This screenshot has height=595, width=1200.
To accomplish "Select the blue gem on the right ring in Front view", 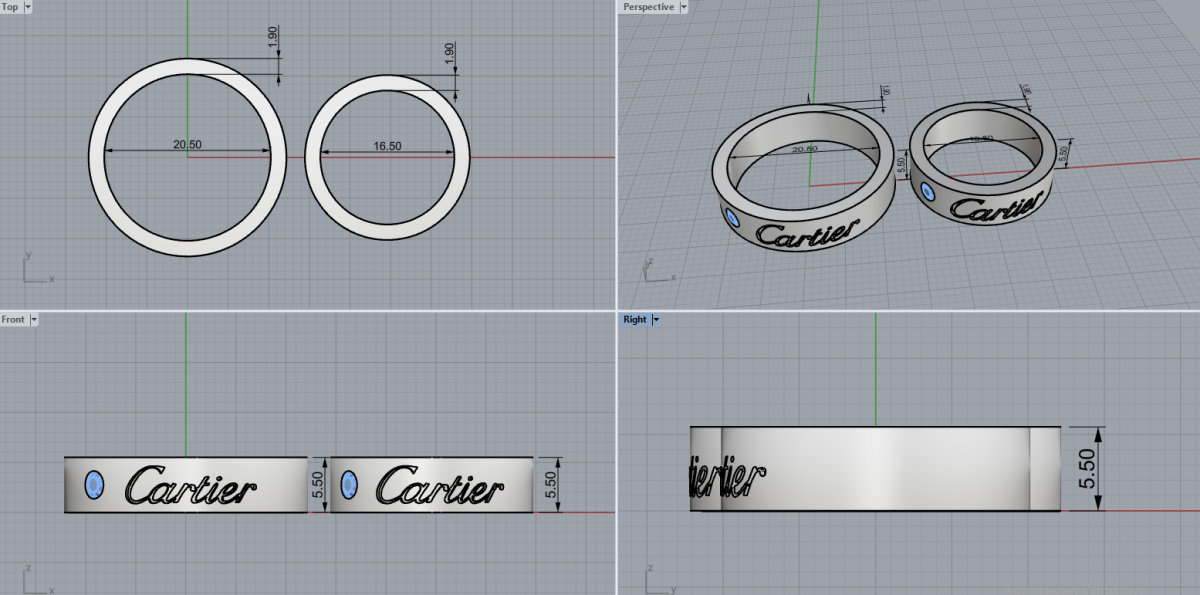I will tap(349, 486).
